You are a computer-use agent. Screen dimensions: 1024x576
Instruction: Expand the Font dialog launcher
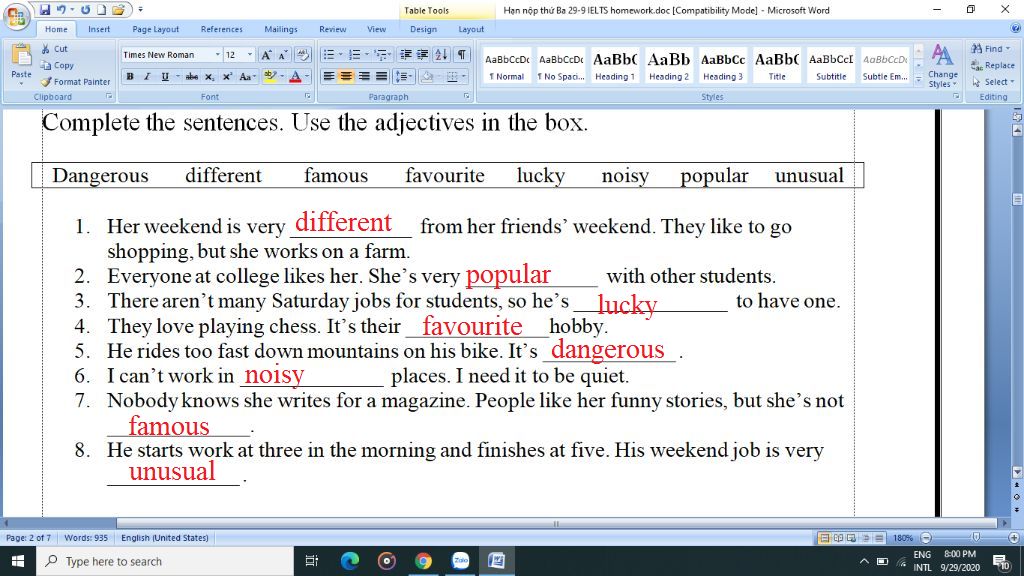pos(307,96)
